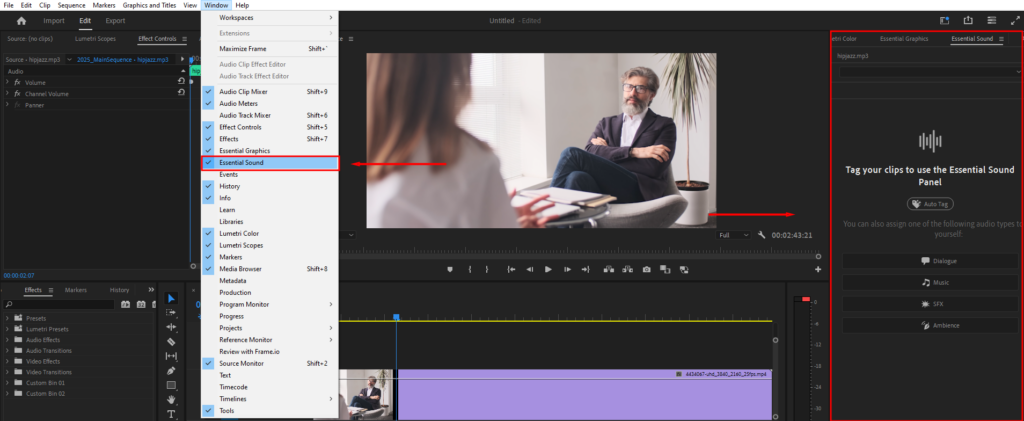Viewport: 1024px width, 421px height.
Task: Assign Dialogue audio type
Action: 930,261
